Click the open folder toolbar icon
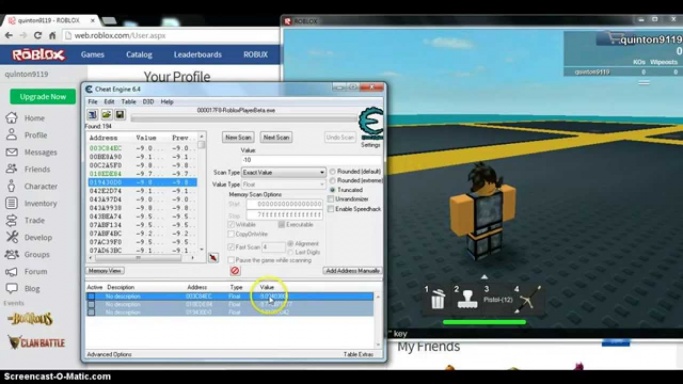Screen dimensions: 683x384 tap(106, 115)
